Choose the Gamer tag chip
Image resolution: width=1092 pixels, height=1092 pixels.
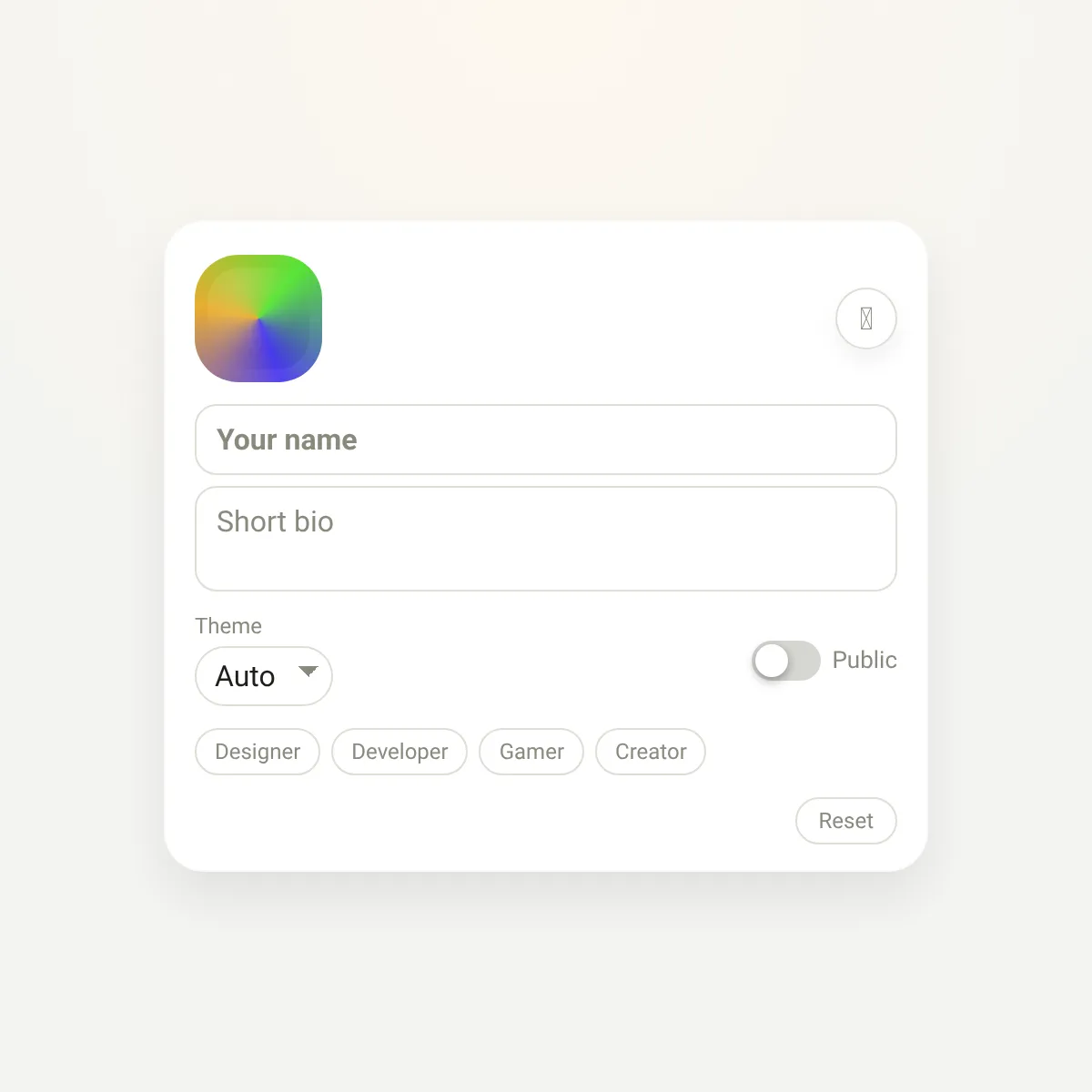pyautogui.click(x=531, y=752)
